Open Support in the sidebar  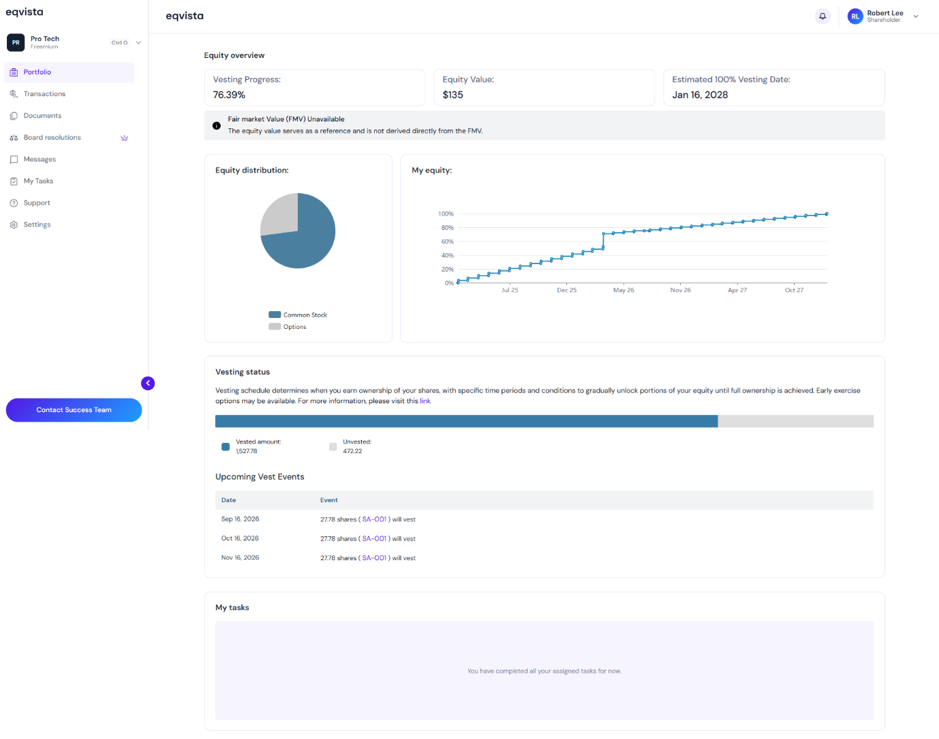[69, 203]
